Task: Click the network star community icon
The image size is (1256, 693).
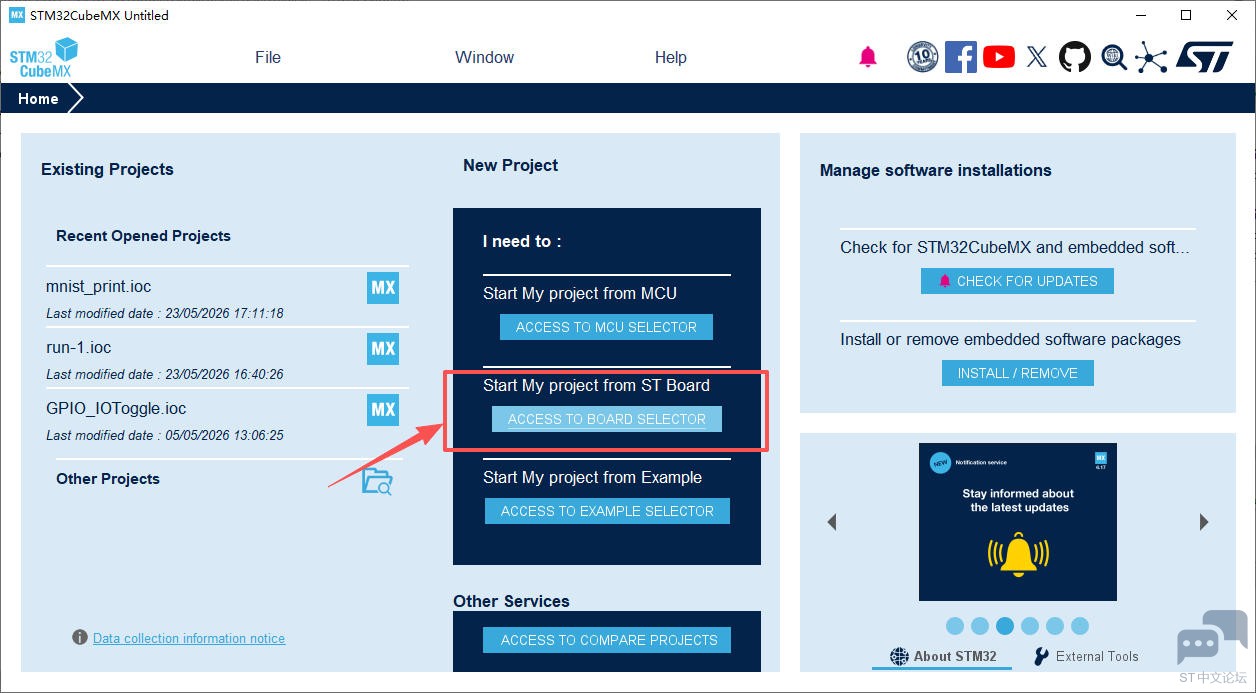Action: 1151,57
